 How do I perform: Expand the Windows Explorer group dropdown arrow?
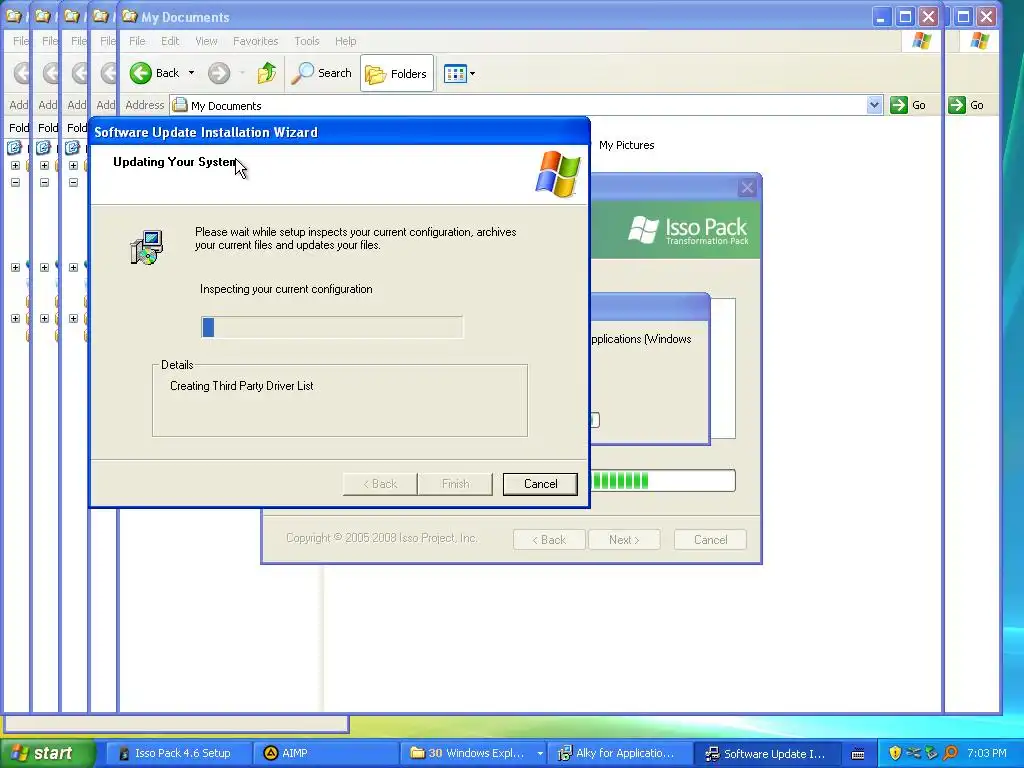(540, 753)
